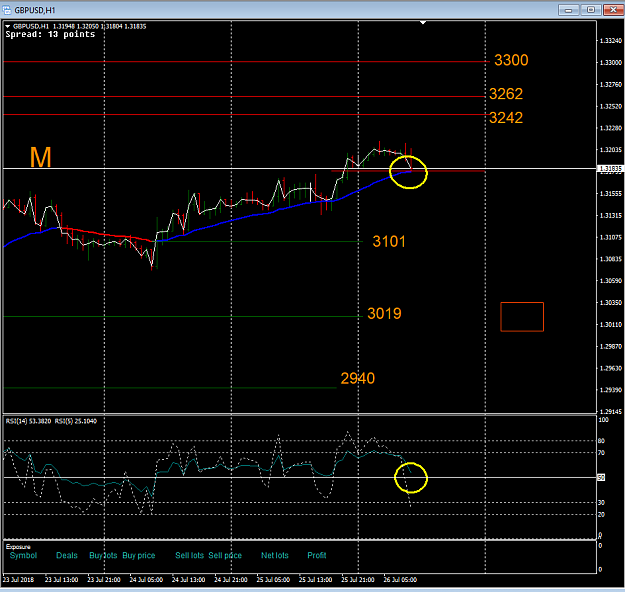Click the Spread: 13 points text

point(50,34)
